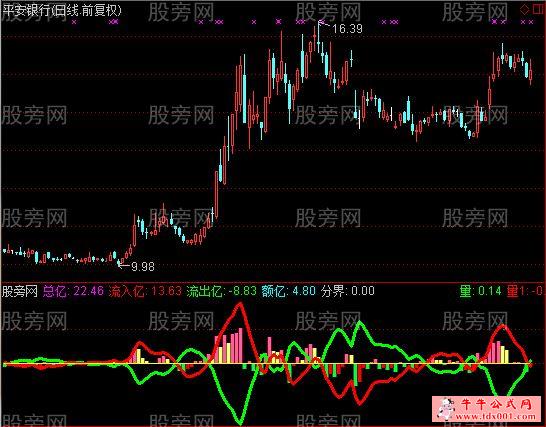Screen dimensions: 546x427
Task: Open the www.tdx001.com link
Action: [x=496, y=416]
